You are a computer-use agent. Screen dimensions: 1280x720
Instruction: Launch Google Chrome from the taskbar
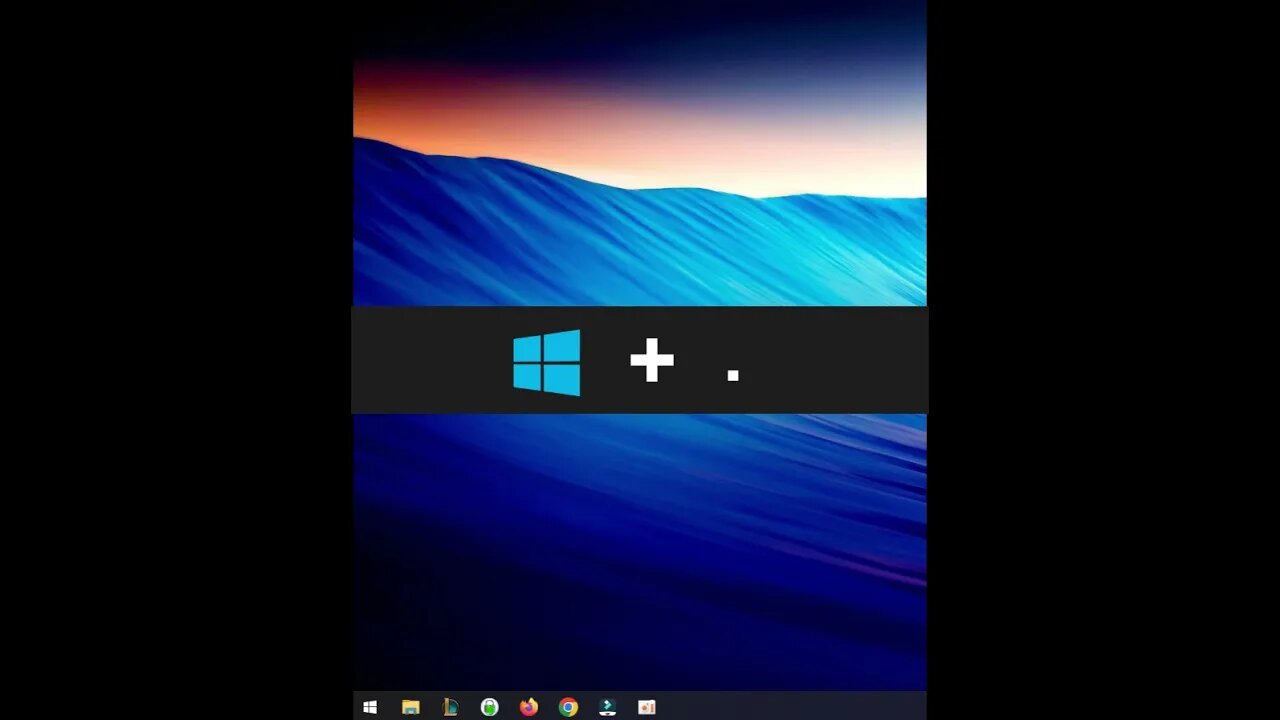coord(568,707)
